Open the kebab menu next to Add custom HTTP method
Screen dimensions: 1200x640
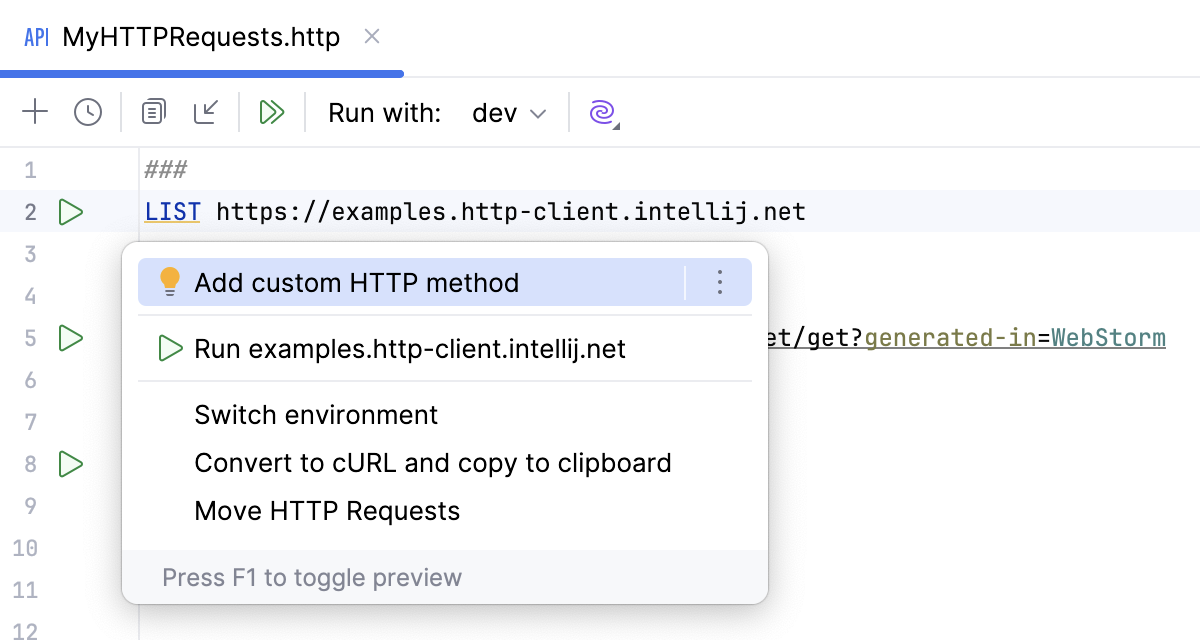click(719, 282)
